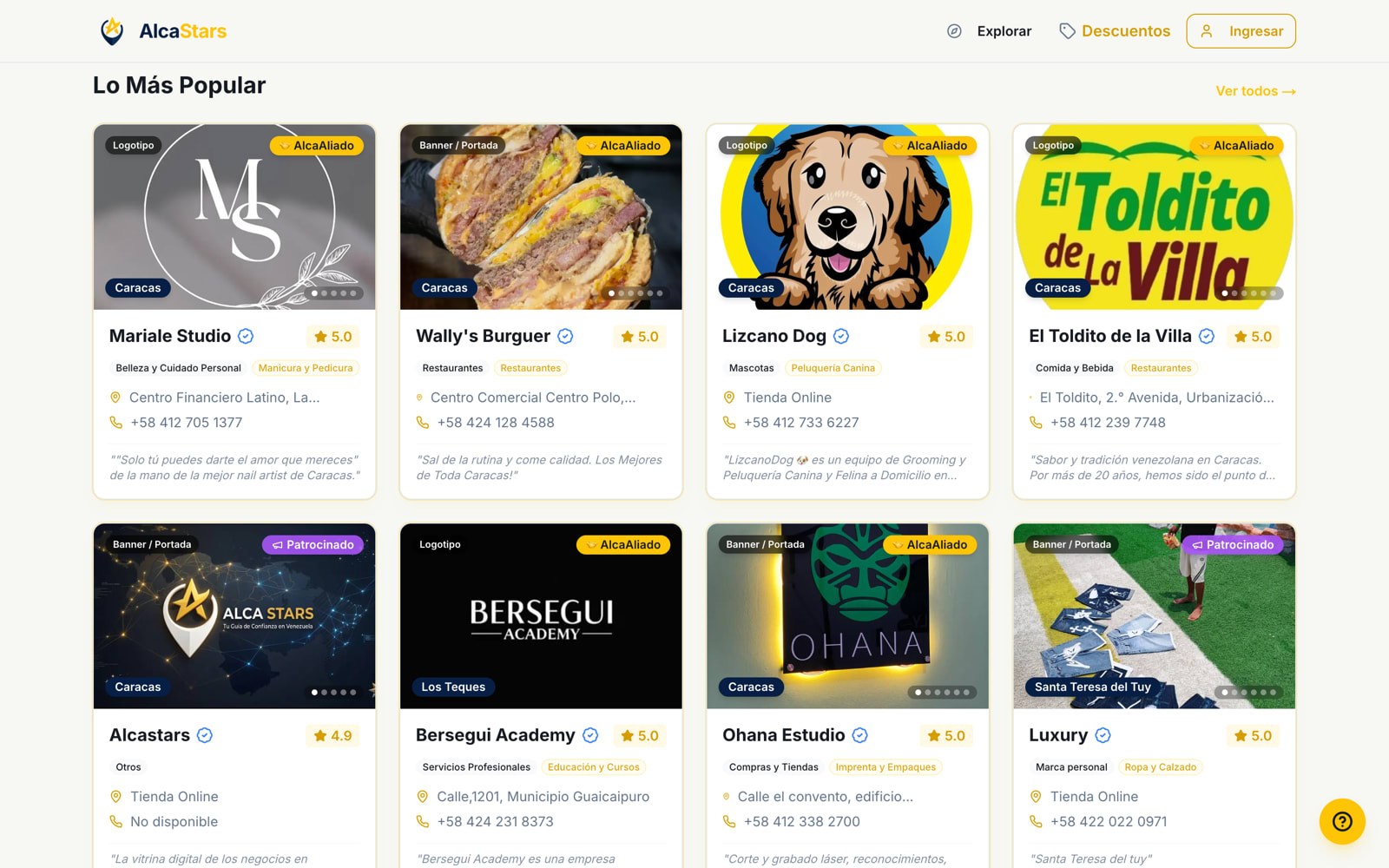Click phone number +58 412 705 1377
The width and height of the screenshot is (1389, 868).
(x=187, y=423)
